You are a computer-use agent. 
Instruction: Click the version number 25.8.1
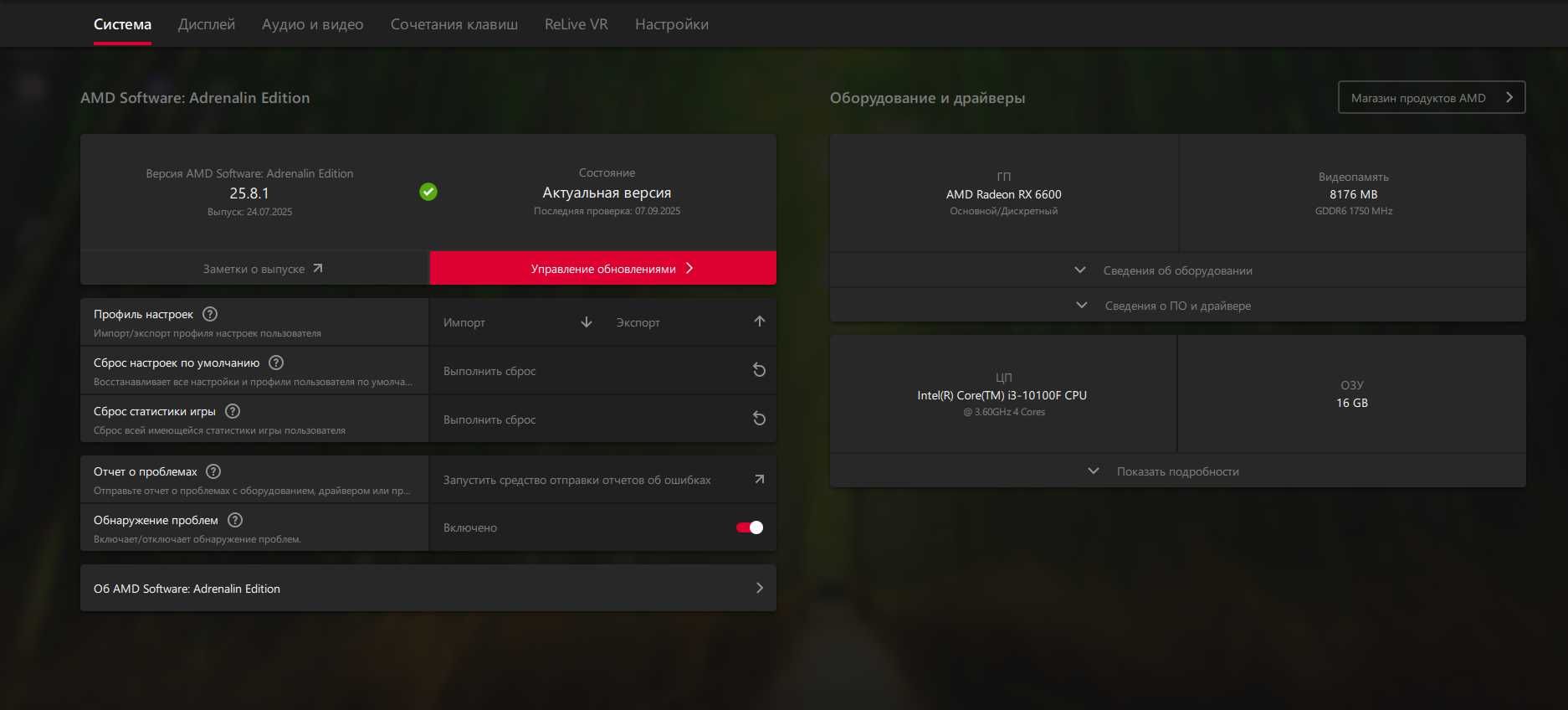coord(249,193)
